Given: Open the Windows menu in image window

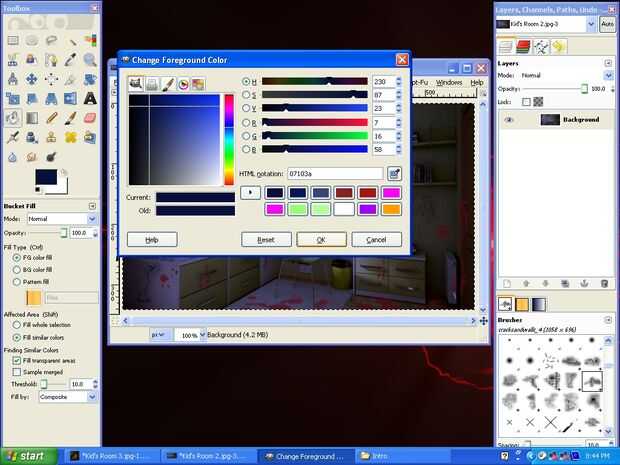Looking at the screenshot, I should click(449, 82).
